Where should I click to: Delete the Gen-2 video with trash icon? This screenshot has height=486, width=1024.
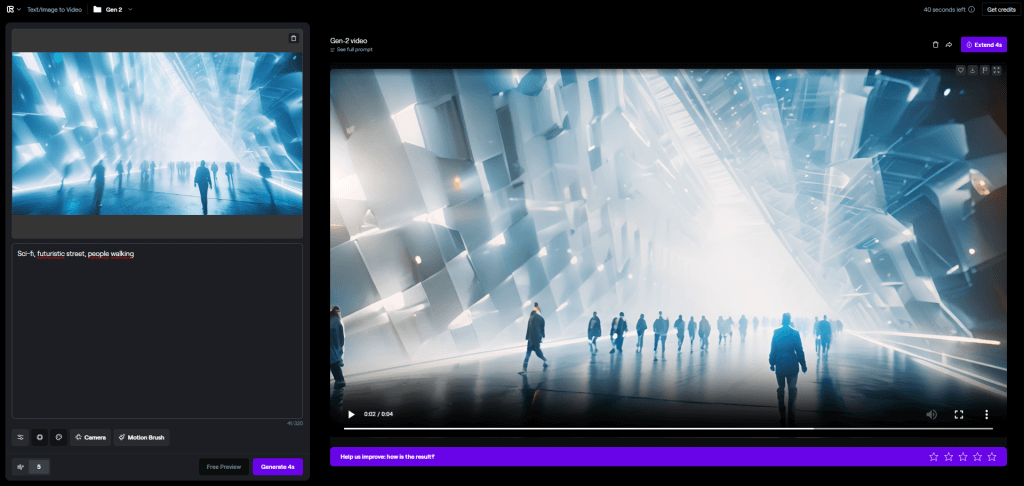coord(935,45)
